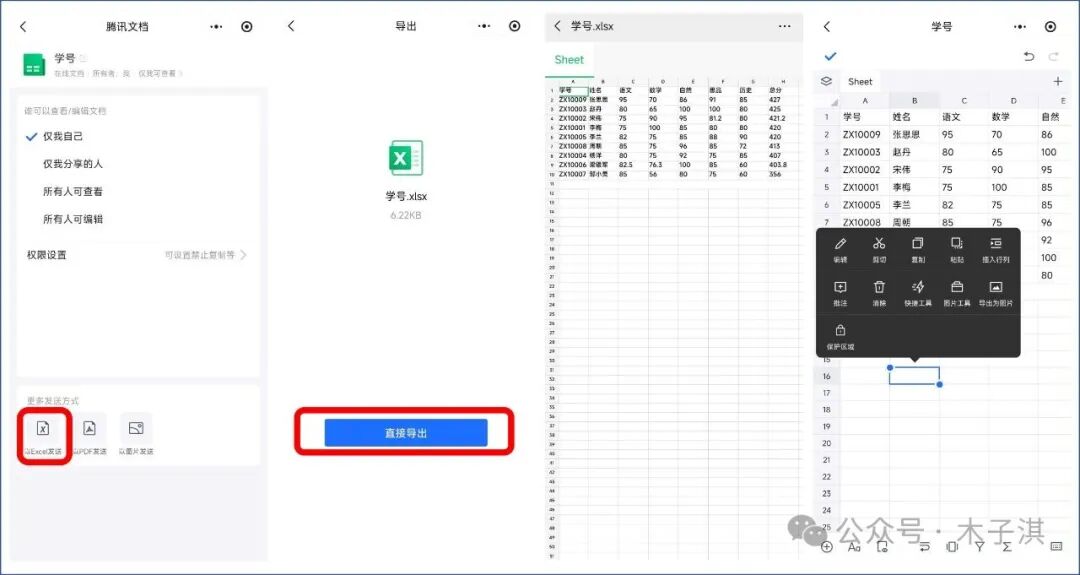
Task: Choose 复制 in cell popup
Action: [x=917, y=250]
